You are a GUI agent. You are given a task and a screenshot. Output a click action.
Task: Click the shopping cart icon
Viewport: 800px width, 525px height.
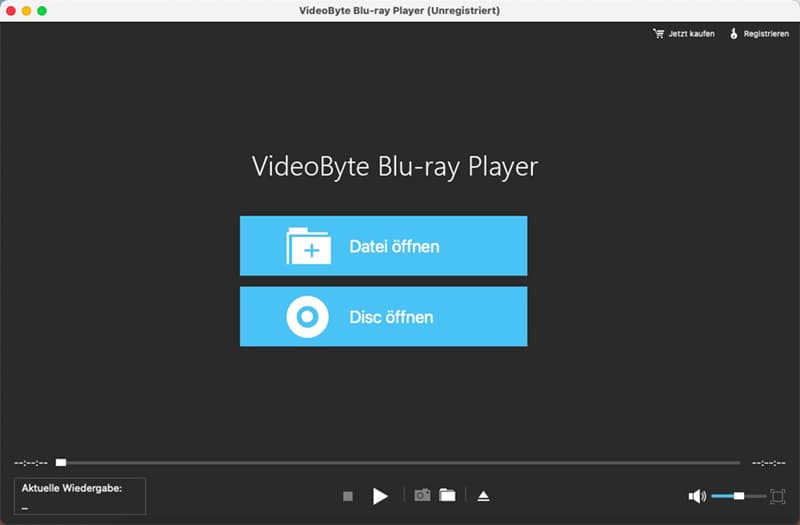click(658, 34)
